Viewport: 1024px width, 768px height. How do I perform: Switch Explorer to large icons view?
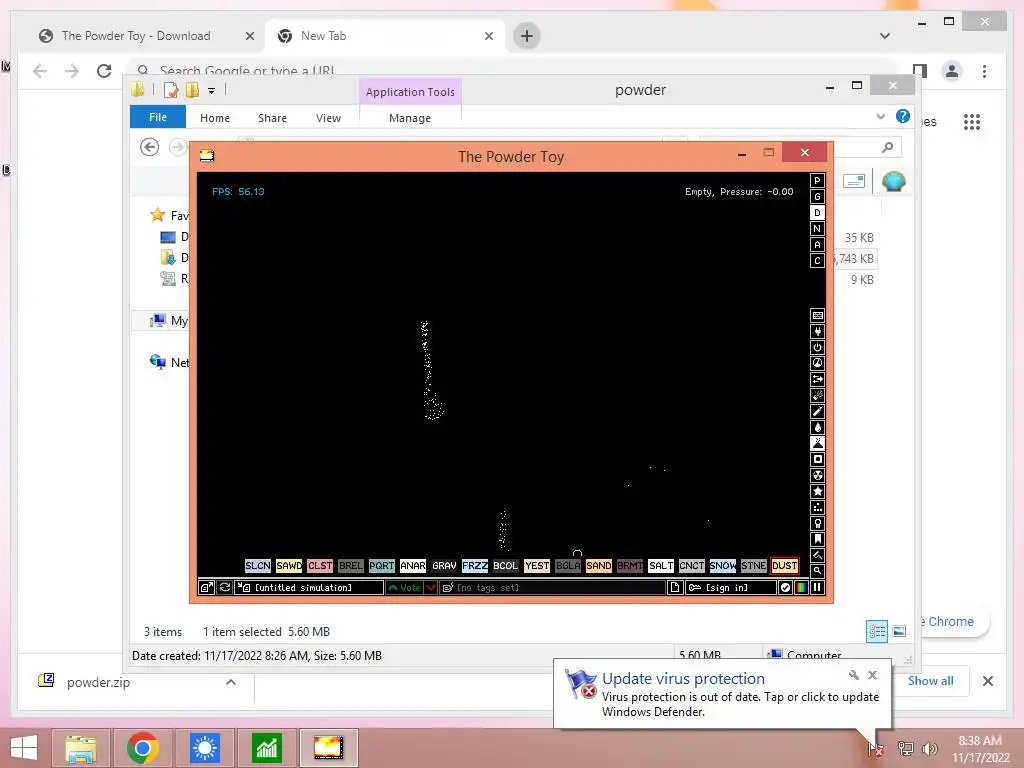tap(899, 631)
